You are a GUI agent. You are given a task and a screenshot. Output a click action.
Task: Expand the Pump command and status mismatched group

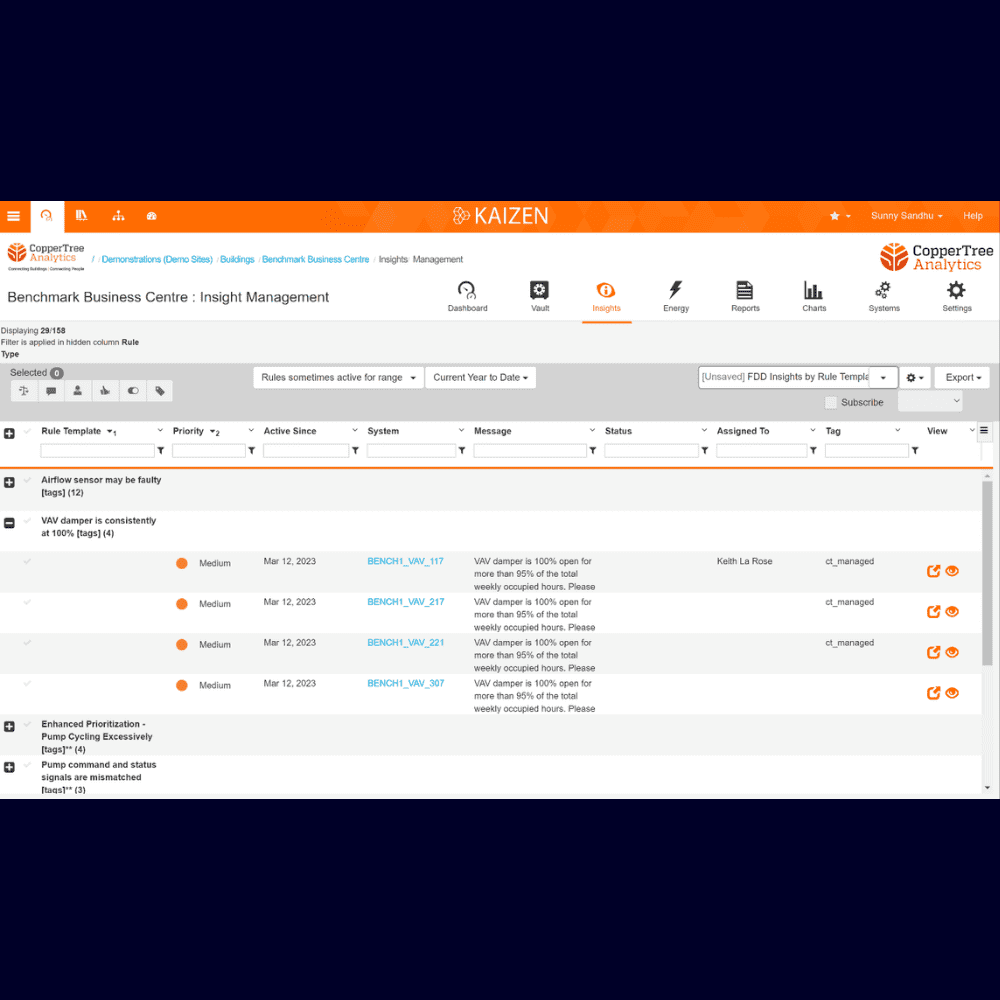coord(9,767)
